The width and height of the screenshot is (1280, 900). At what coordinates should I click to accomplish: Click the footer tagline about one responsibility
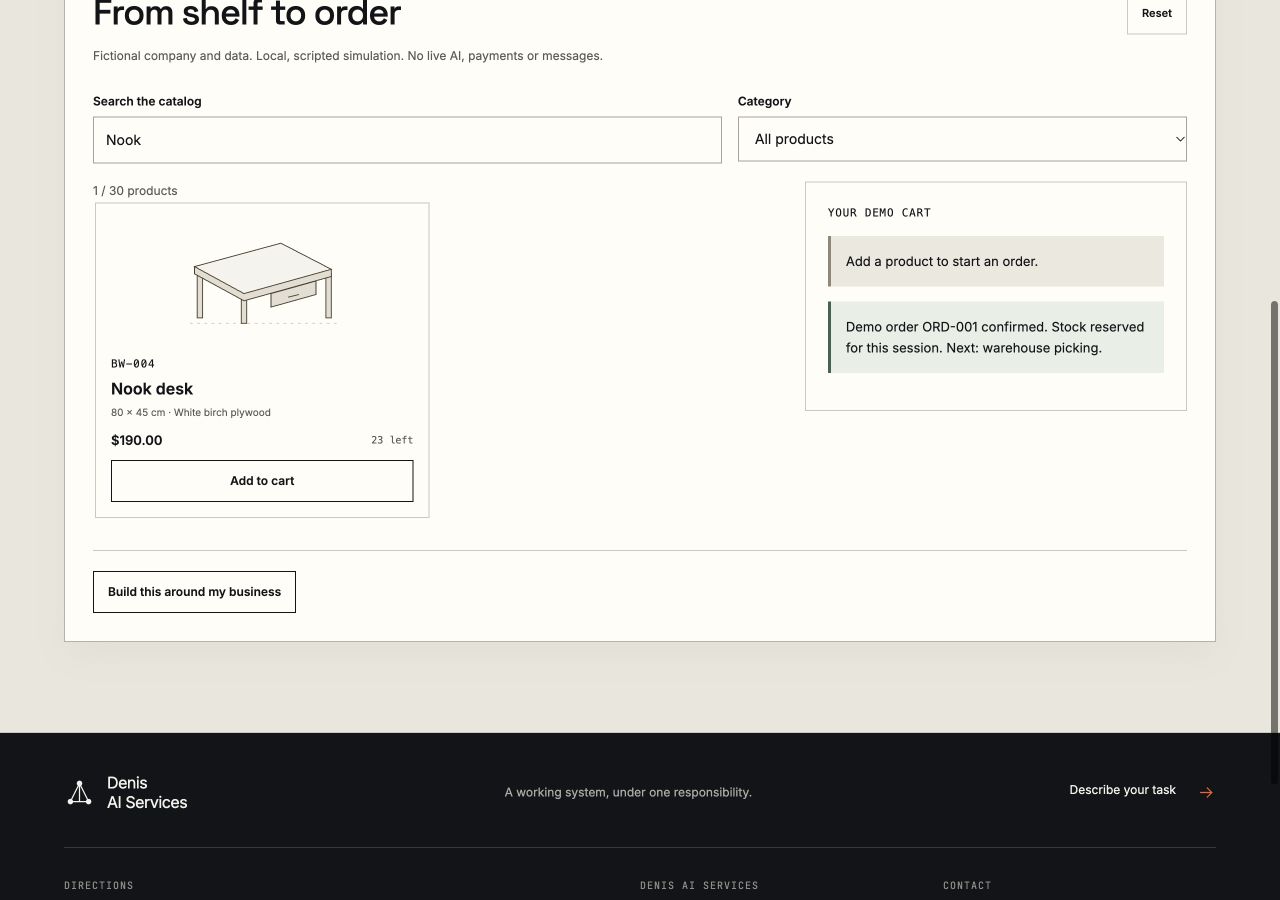click(x=628, y=793)
